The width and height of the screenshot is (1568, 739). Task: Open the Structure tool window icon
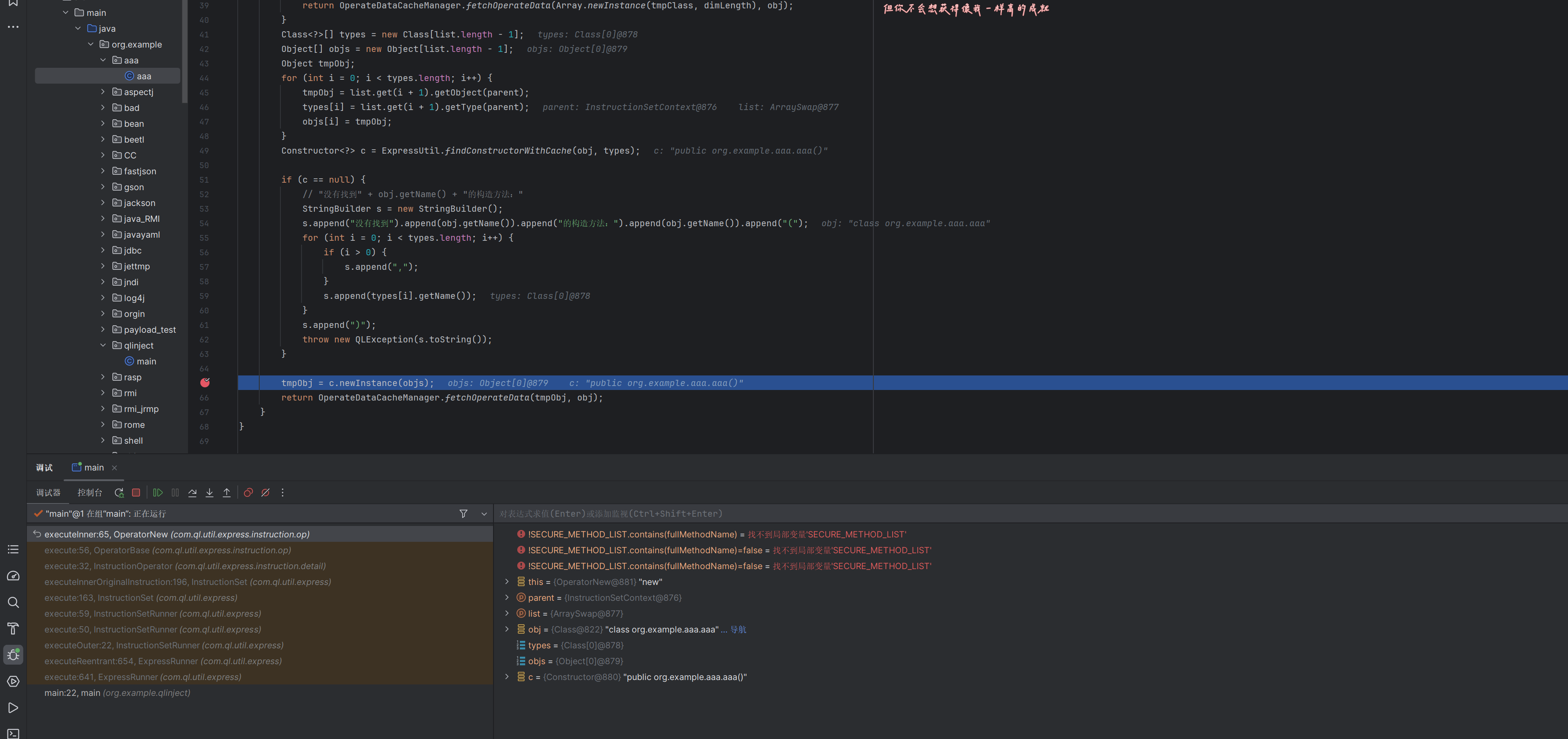(x=13, y=549)
